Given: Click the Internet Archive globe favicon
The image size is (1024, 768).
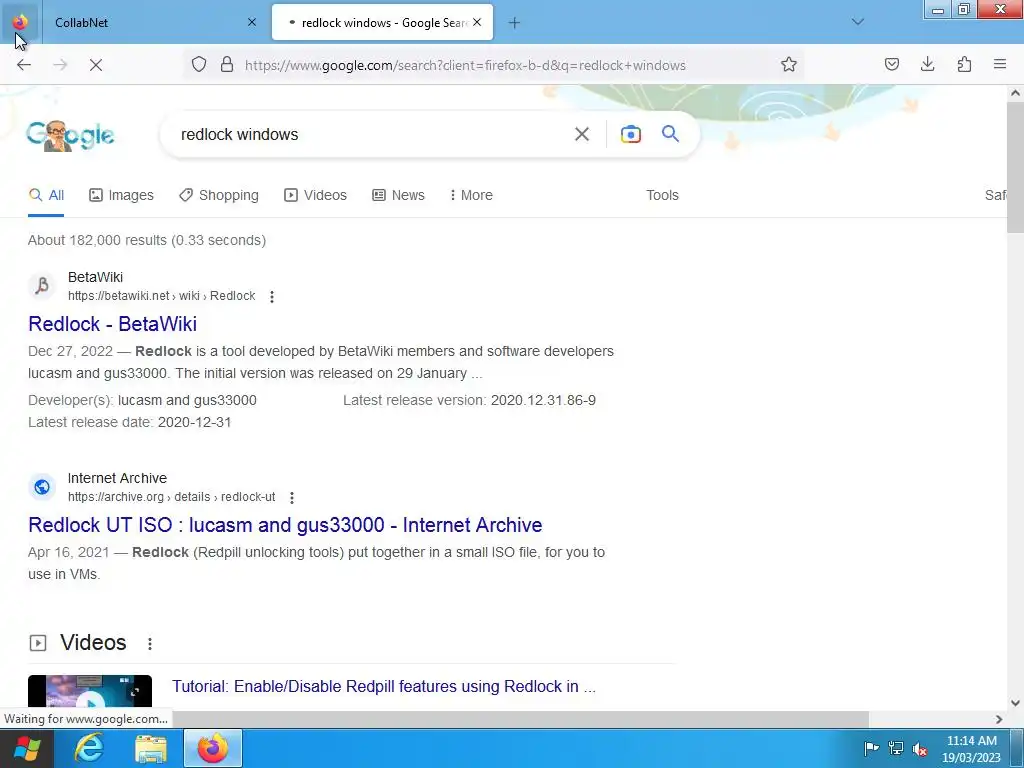Looking at the screenshot, I should pyautogui.click(x=42, y=487).
